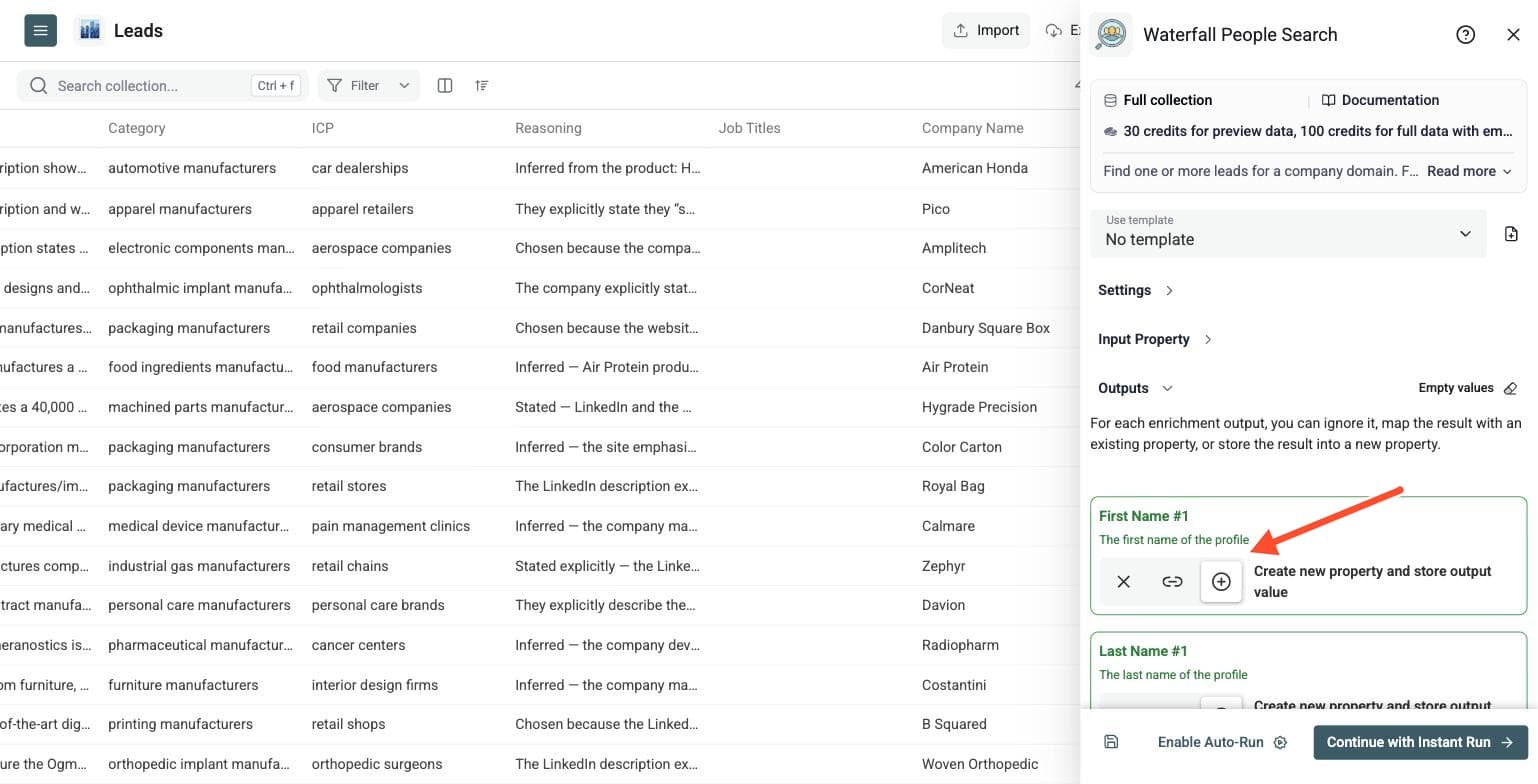Click the American Honda cell
The width and height of the screenshot is (1538, 784).
point(975,168)
